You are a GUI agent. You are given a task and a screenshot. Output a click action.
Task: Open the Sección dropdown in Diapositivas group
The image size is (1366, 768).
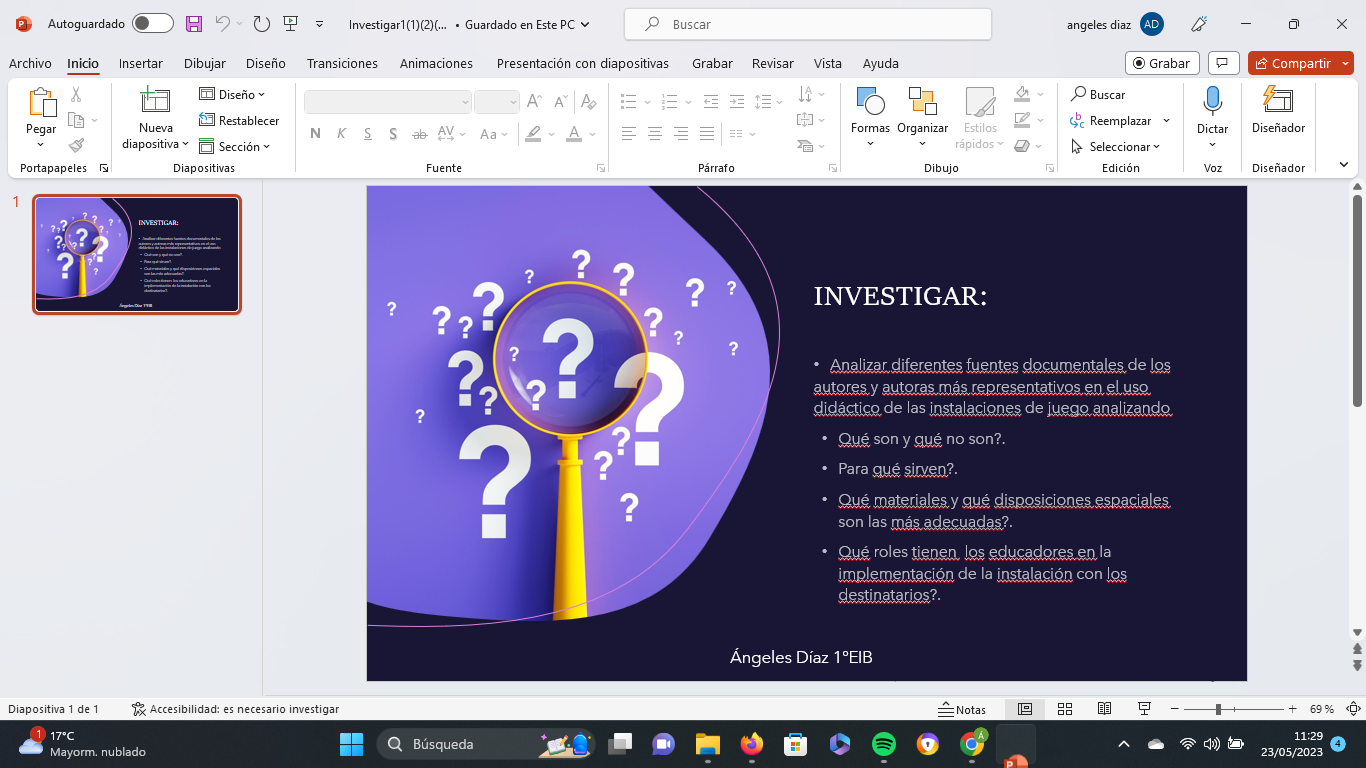coord(236,147)
